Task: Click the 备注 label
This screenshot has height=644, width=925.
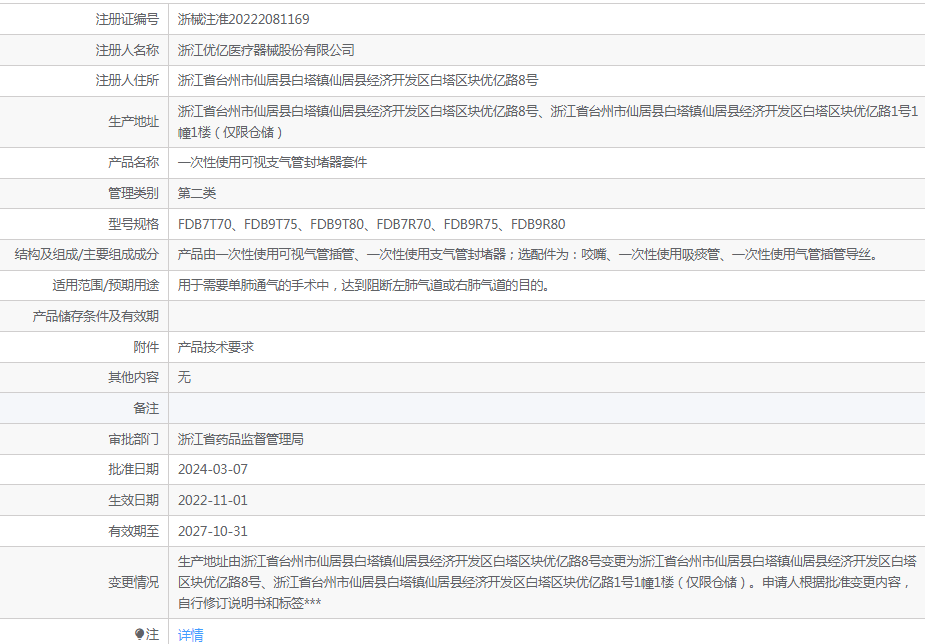Action: (146, 408)
